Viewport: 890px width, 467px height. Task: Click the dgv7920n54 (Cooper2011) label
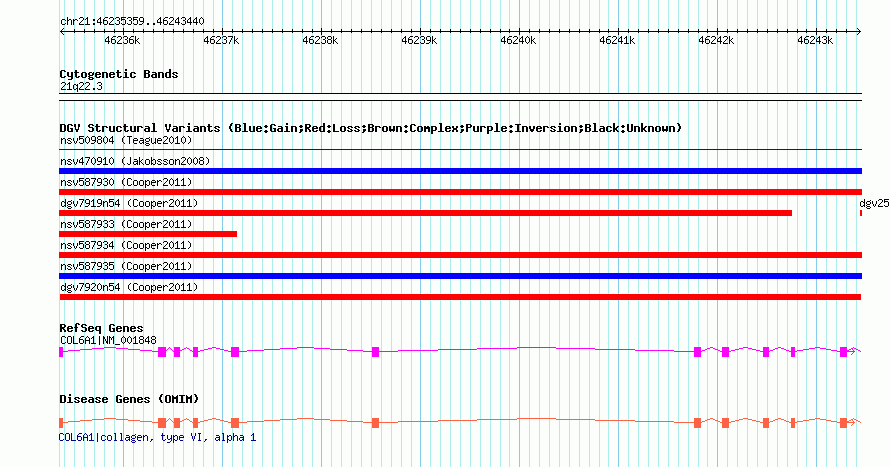point(129,287)
